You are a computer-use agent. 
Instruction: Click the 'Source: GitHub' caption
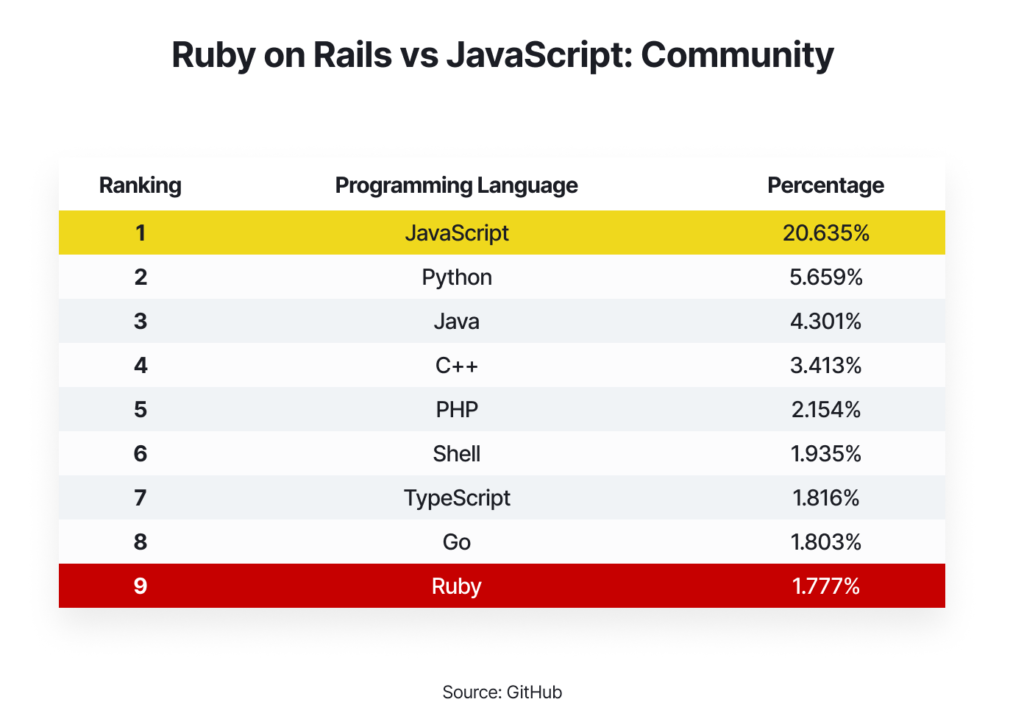tap(509, 692)
